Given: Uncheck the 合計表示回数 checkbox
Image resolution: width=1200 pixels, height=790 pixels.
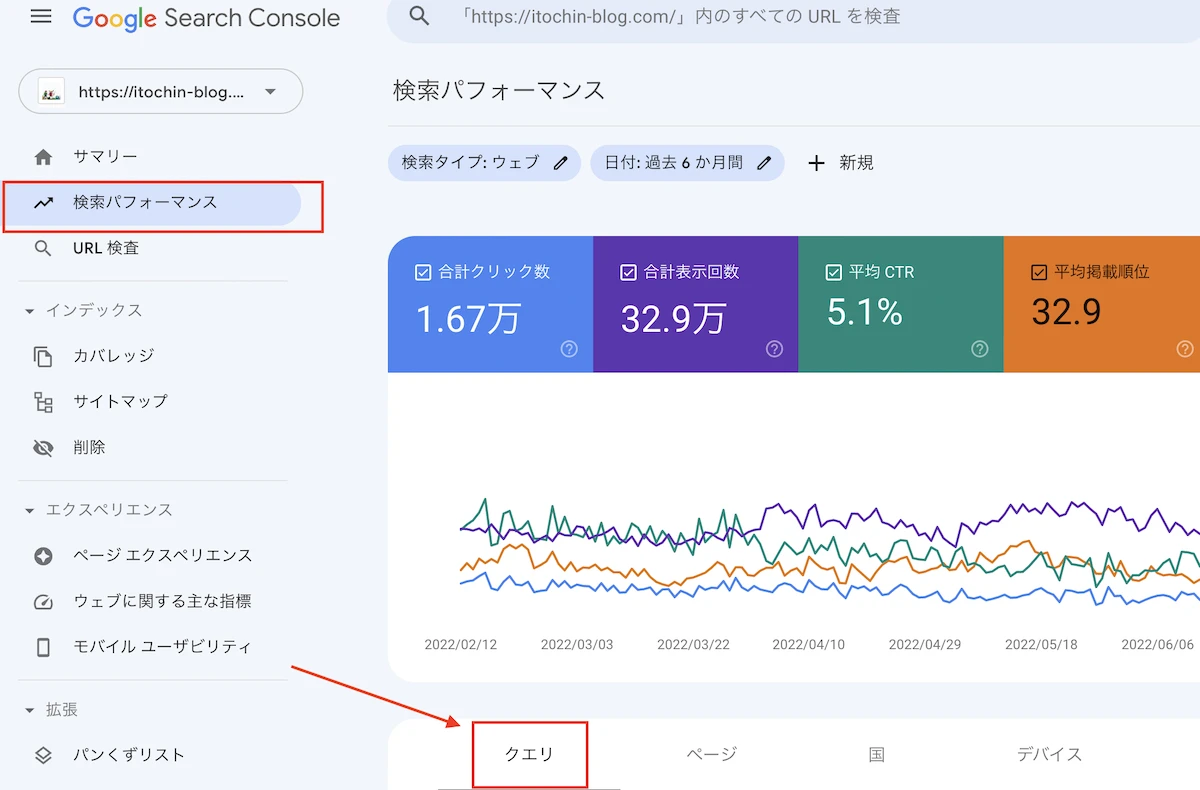Looking at the screenshot, I should [629, 272].
